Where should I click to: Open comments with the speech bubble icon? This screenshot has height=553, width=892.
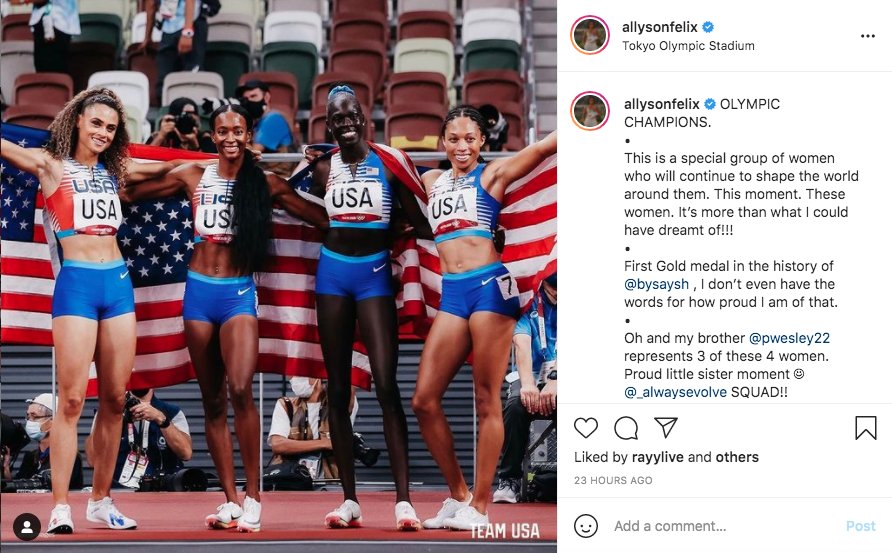click(626, 428)
